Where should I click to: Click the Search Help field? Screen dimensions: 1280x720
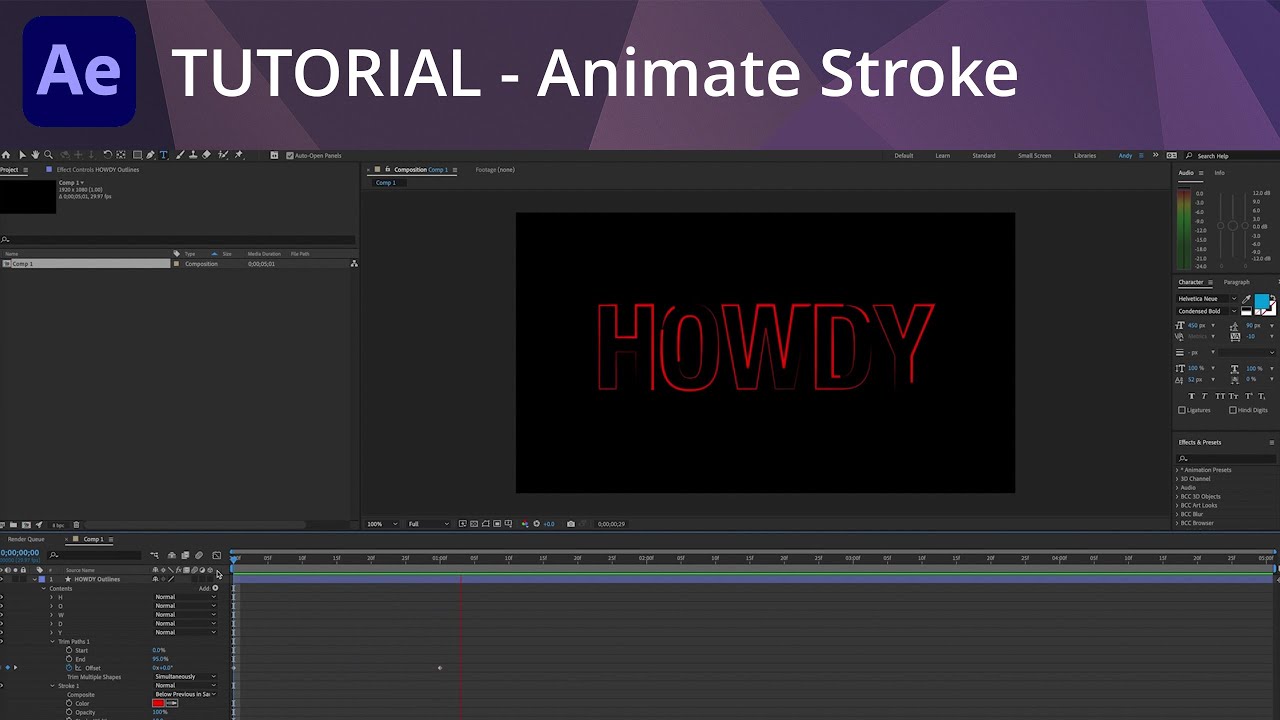pyautogui.click(x=1234, y=156)
